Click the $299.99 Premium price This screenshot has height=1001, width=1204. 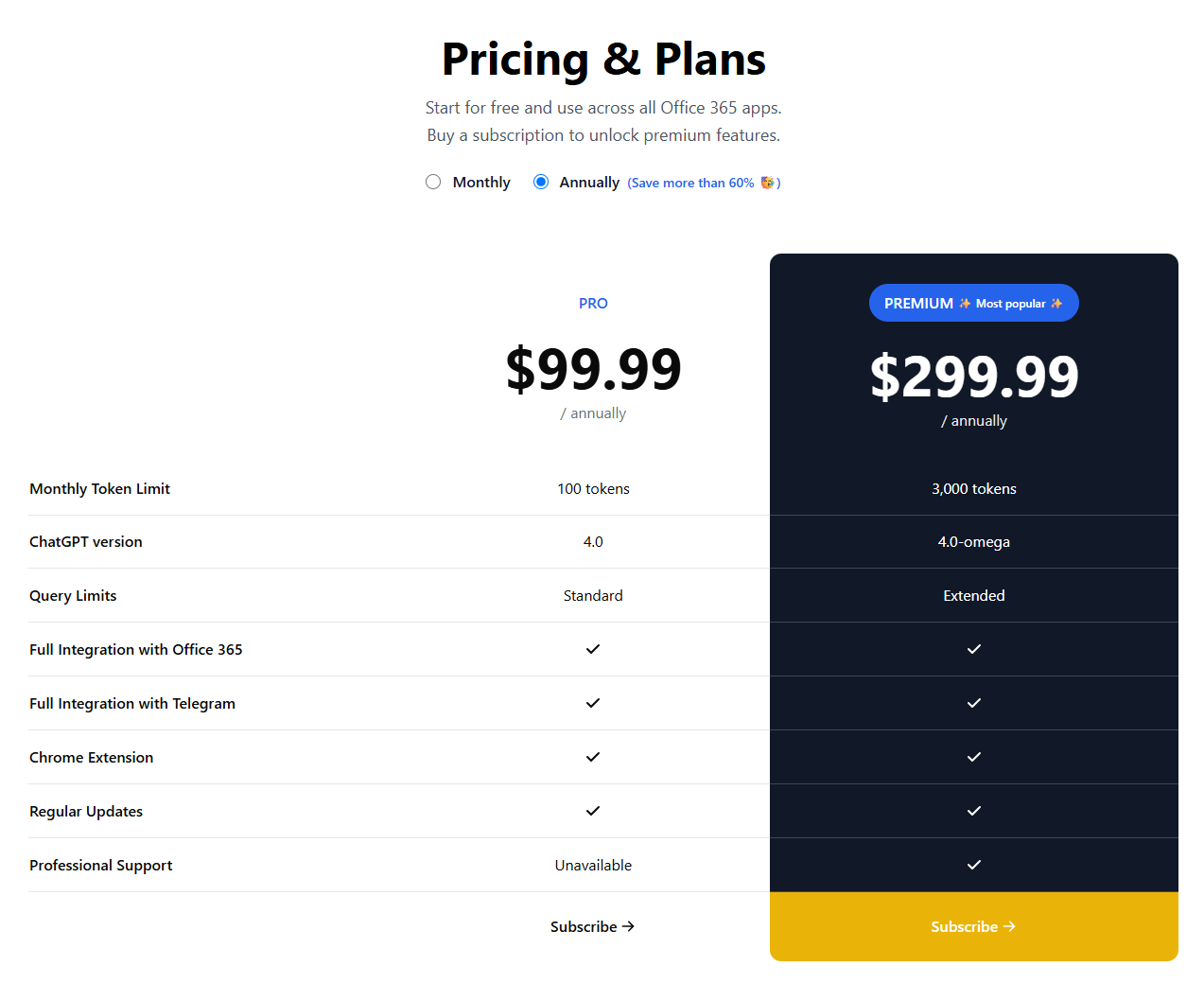[974, 377]
